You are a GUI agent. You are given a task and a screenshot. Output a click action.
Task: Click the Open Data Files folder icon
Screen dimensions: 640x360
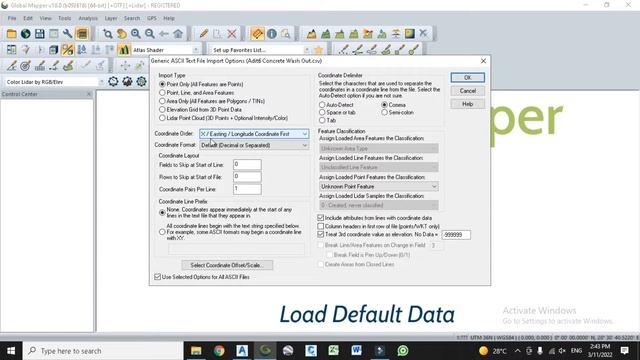point(11,34)
